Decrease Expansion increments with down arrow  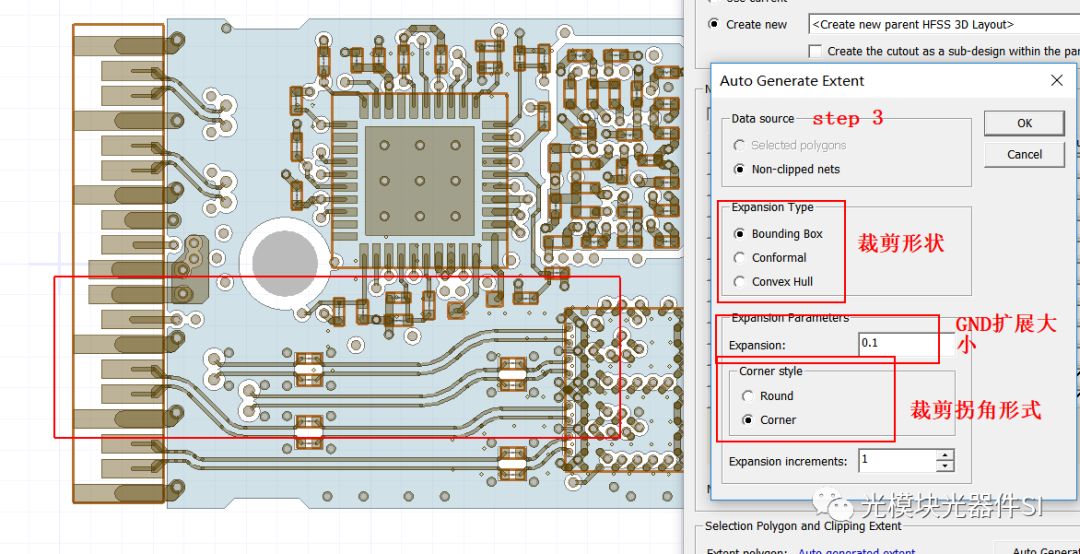click(945, 467)
